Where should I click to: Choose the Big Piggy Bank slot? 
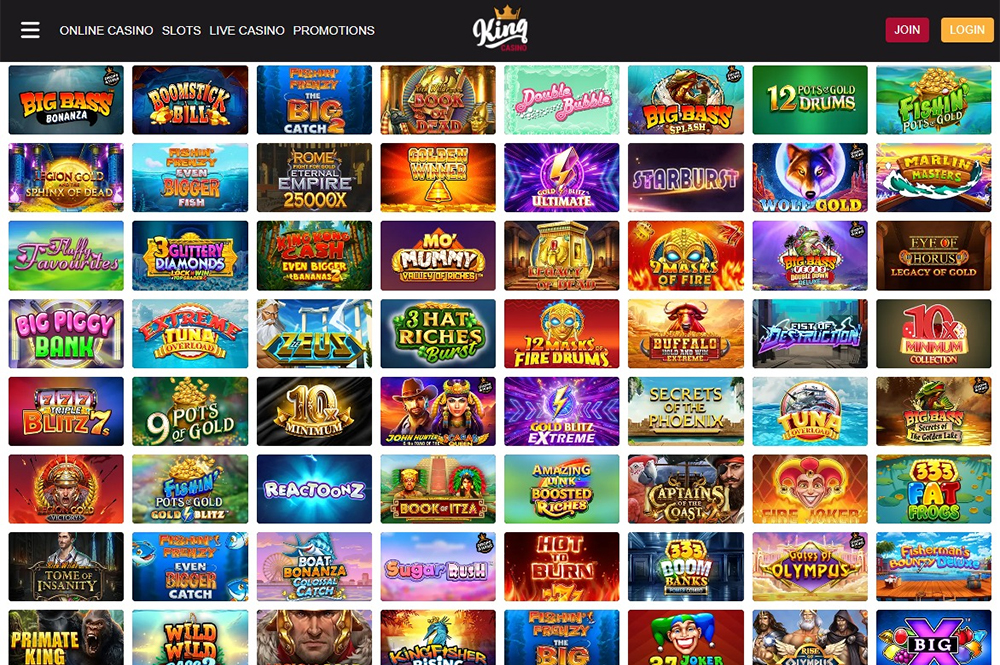(66, 333)
